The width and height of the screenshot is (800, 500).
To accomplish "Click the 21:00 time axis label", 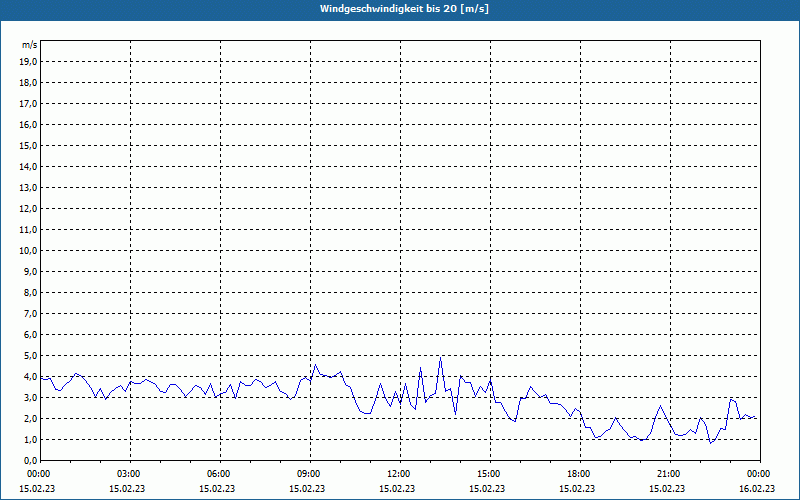I will click(670, 474).
